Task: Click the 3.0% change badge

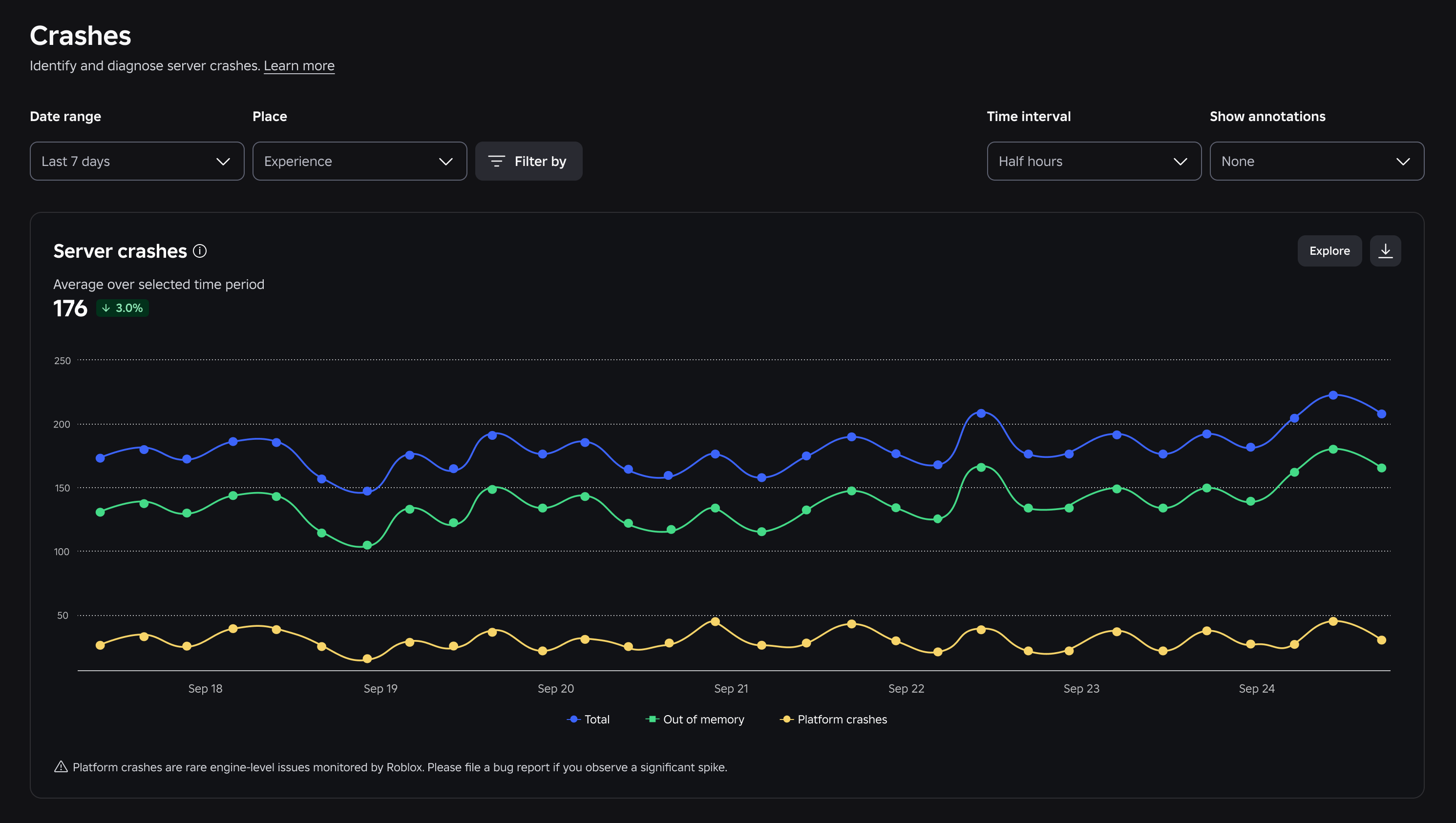Action: coord(123,308)
